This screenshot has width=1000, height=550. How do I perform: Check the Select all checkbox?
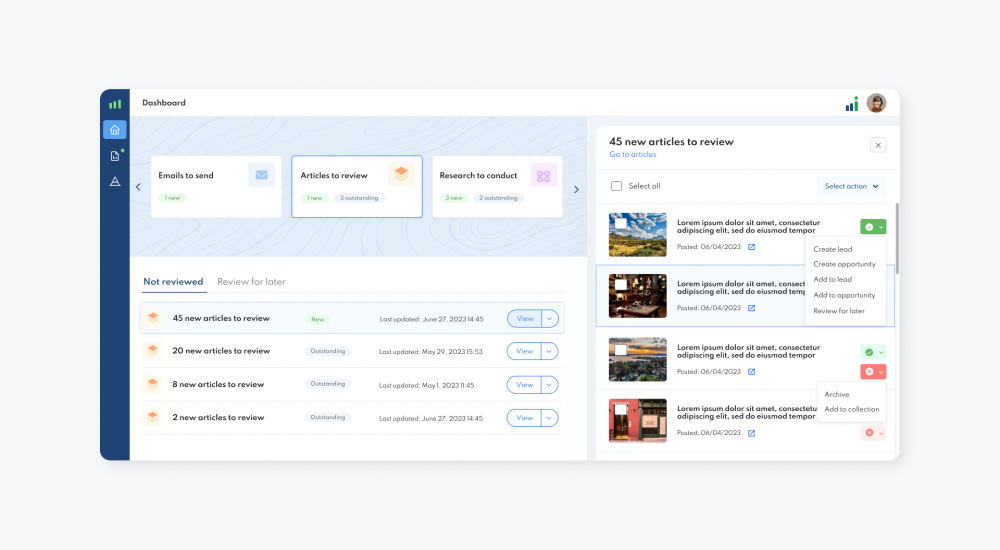pyautogui.click(x=616, y=186)
